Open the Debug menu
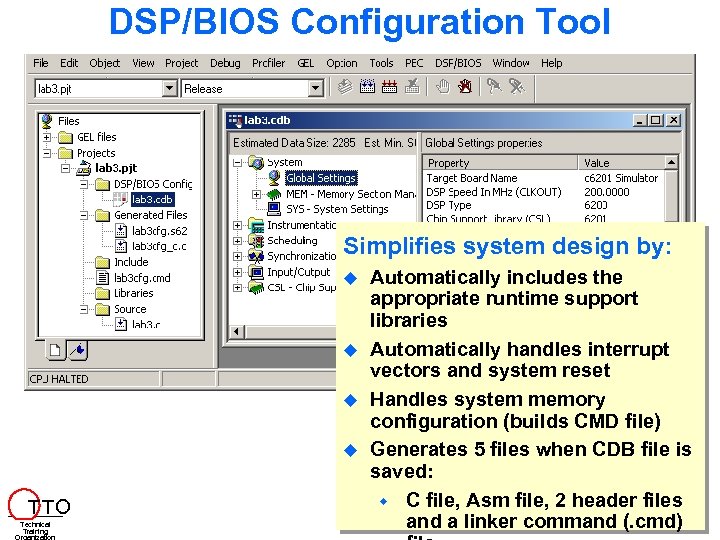This screenshot has width=720, height=540. (225, 63)
